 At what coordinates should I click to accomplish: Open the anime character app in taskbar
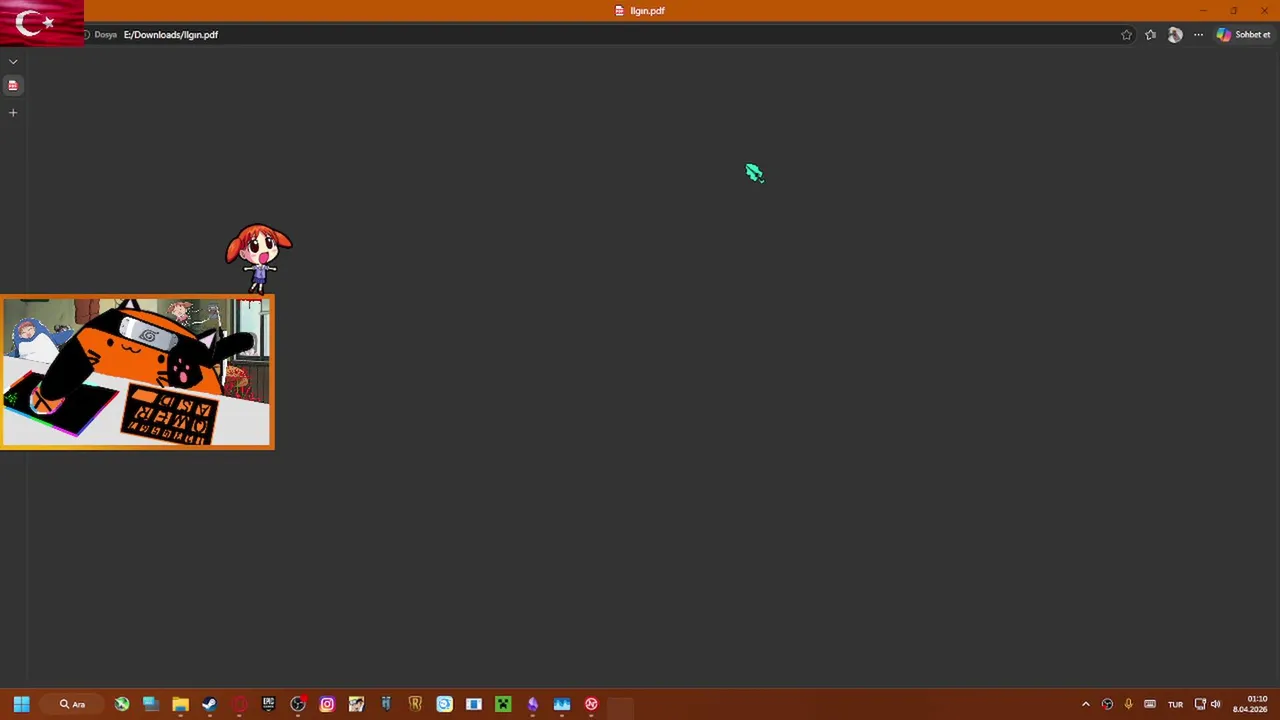(356, 704)
